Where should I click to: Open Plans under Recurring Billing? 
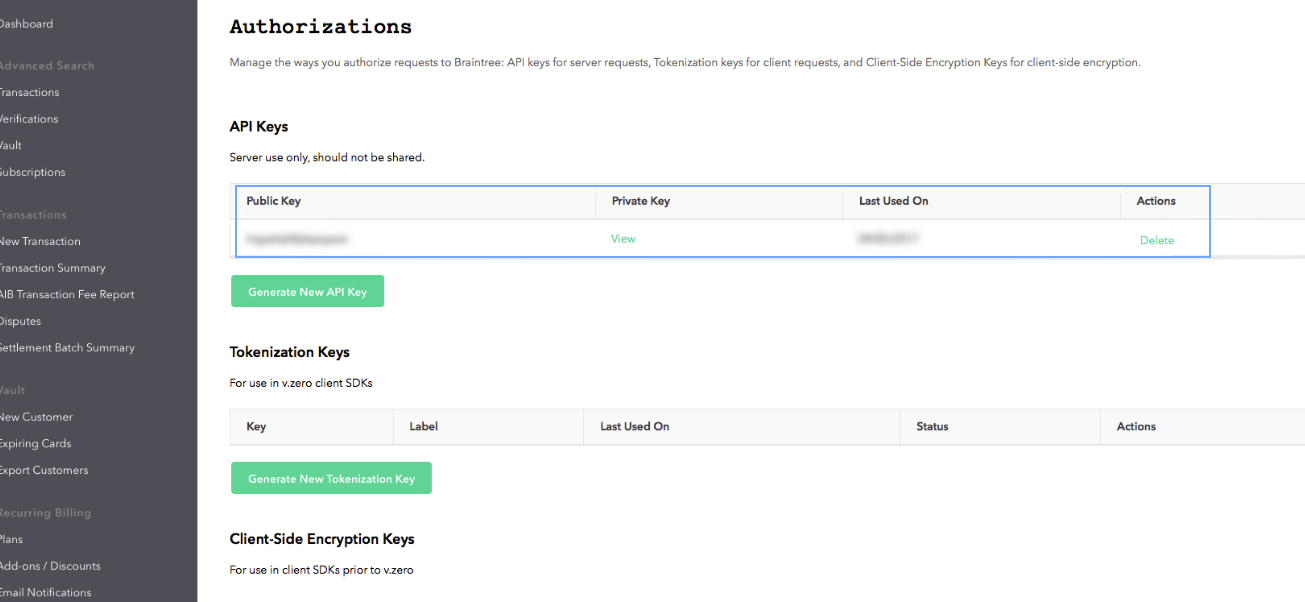point(12,539)
